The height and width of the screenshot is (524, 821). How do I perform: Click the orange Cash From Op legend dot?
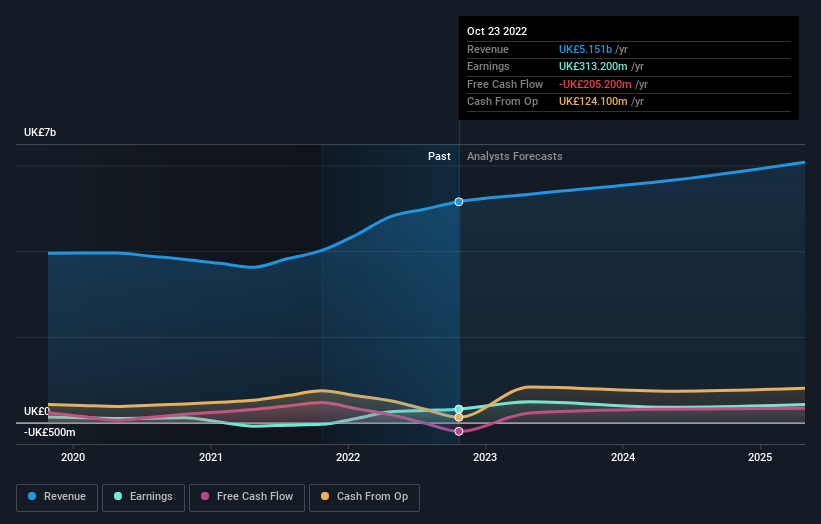click(x=325, y=496)
